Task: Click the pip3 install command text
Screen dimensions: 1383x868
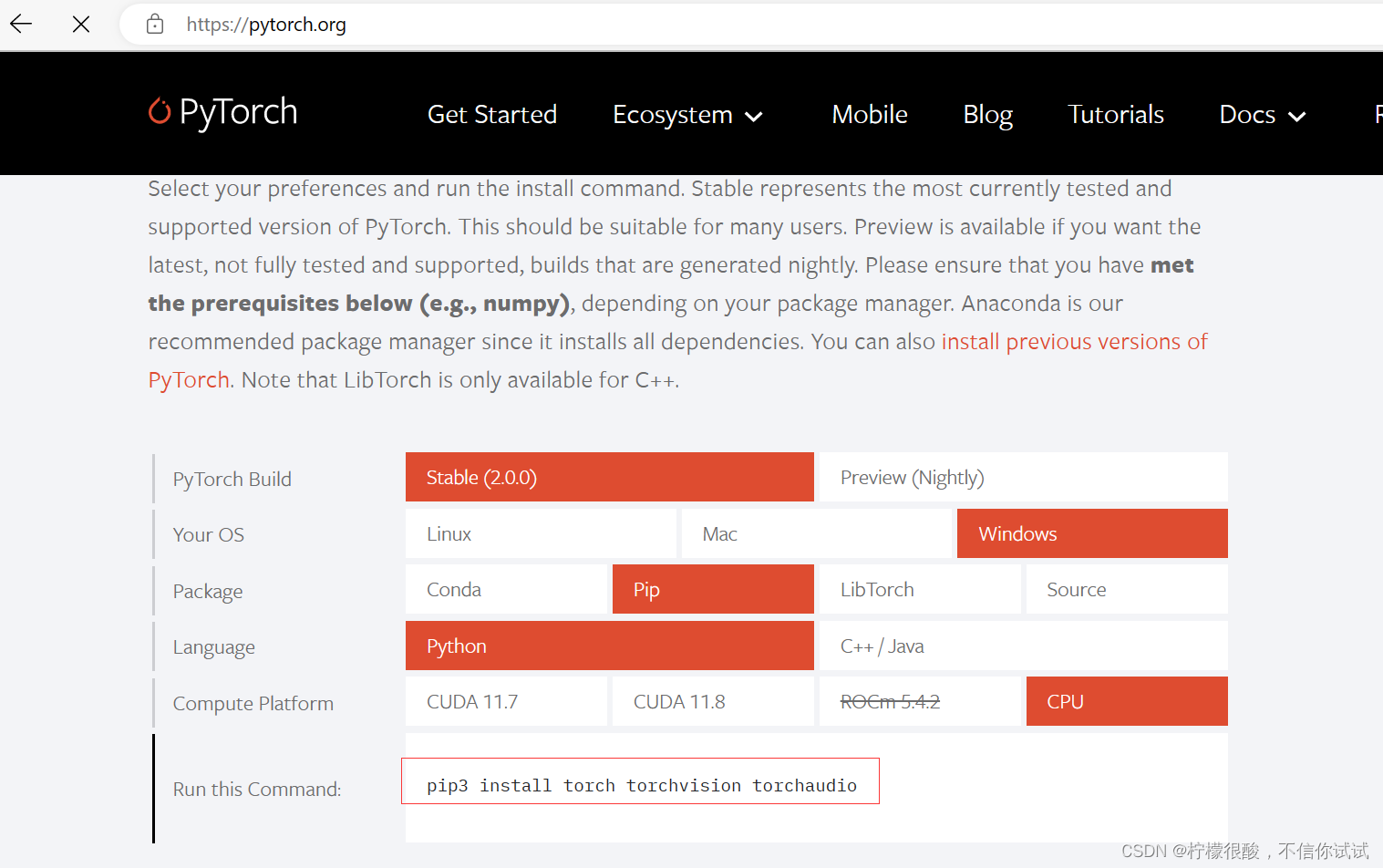Action: coord(642,785)
